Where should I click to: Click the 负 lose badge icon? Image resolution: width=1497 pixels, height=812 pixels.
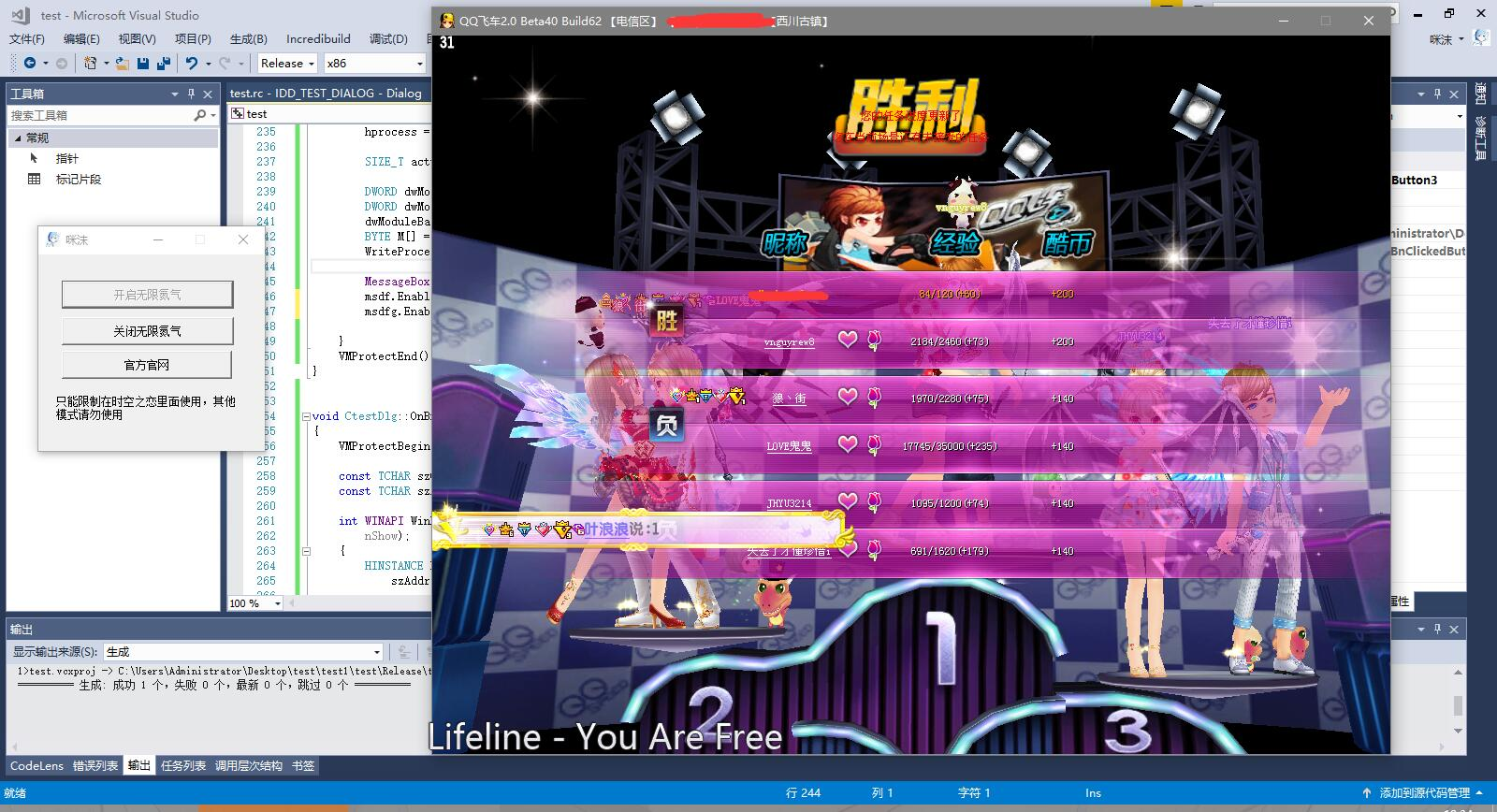(x=666, y=426)
